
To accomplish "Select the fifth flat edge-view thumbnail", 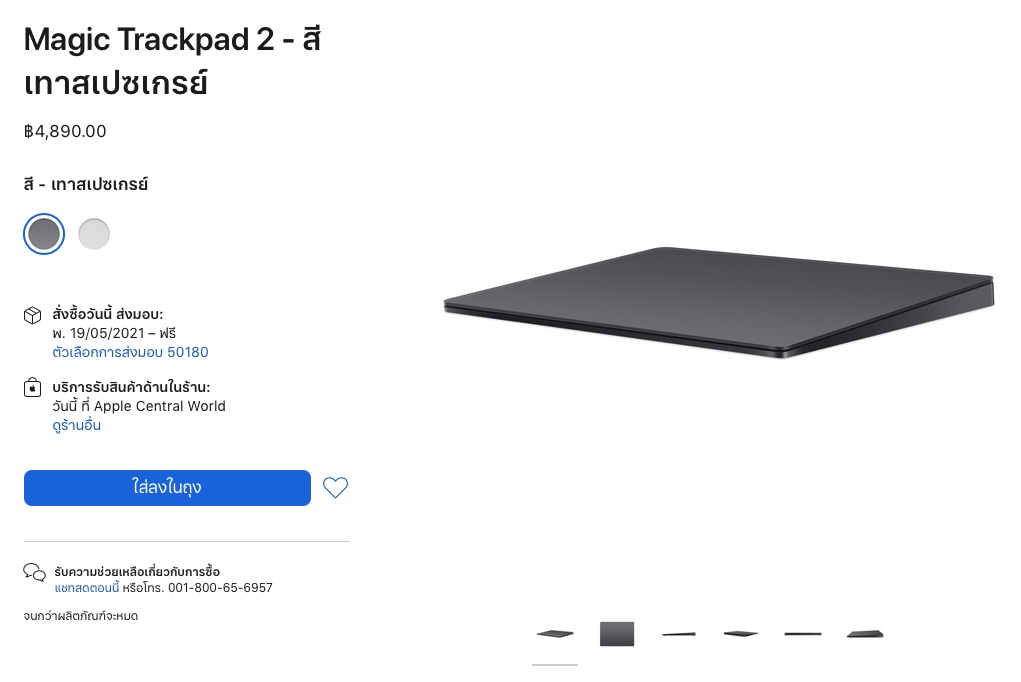I will (x=803, y=634).
